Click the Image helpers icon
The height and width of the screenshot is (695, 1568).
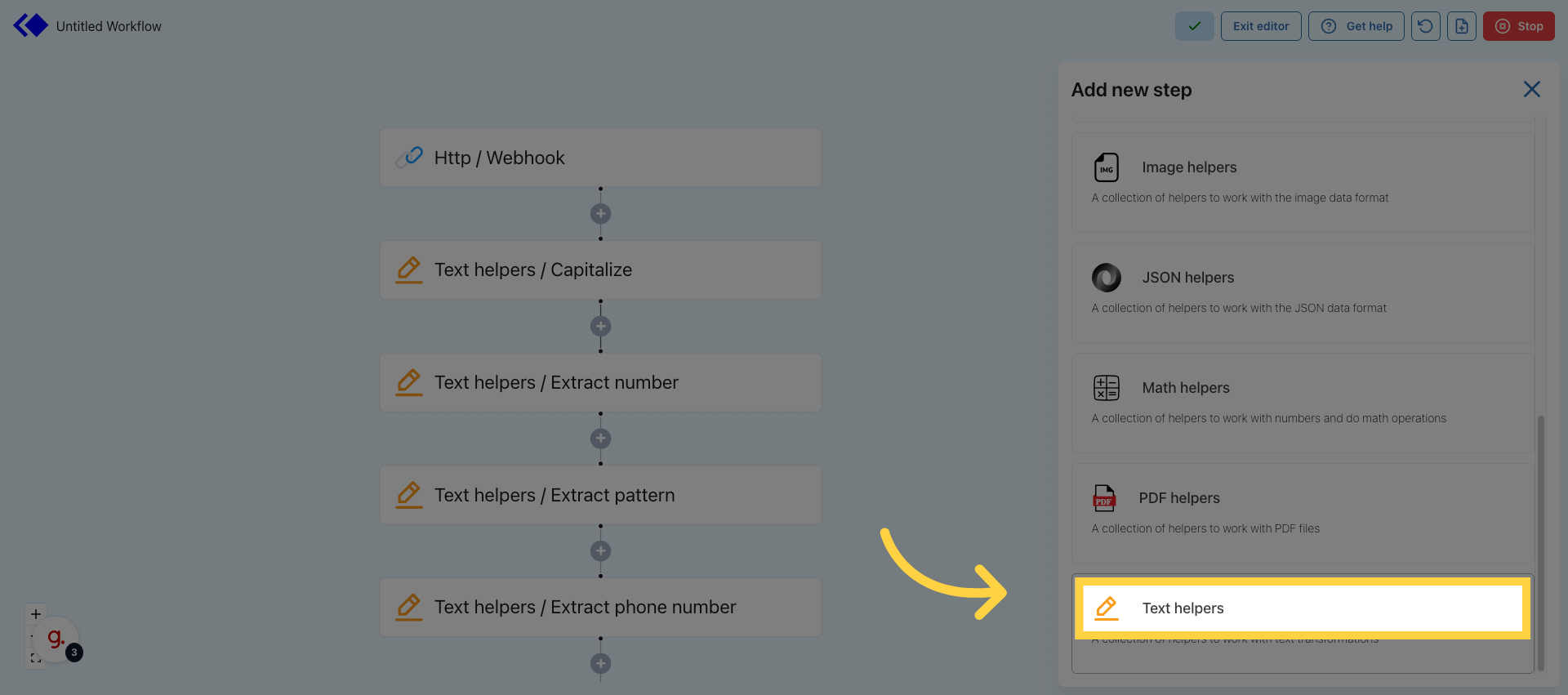[1107, 167]
